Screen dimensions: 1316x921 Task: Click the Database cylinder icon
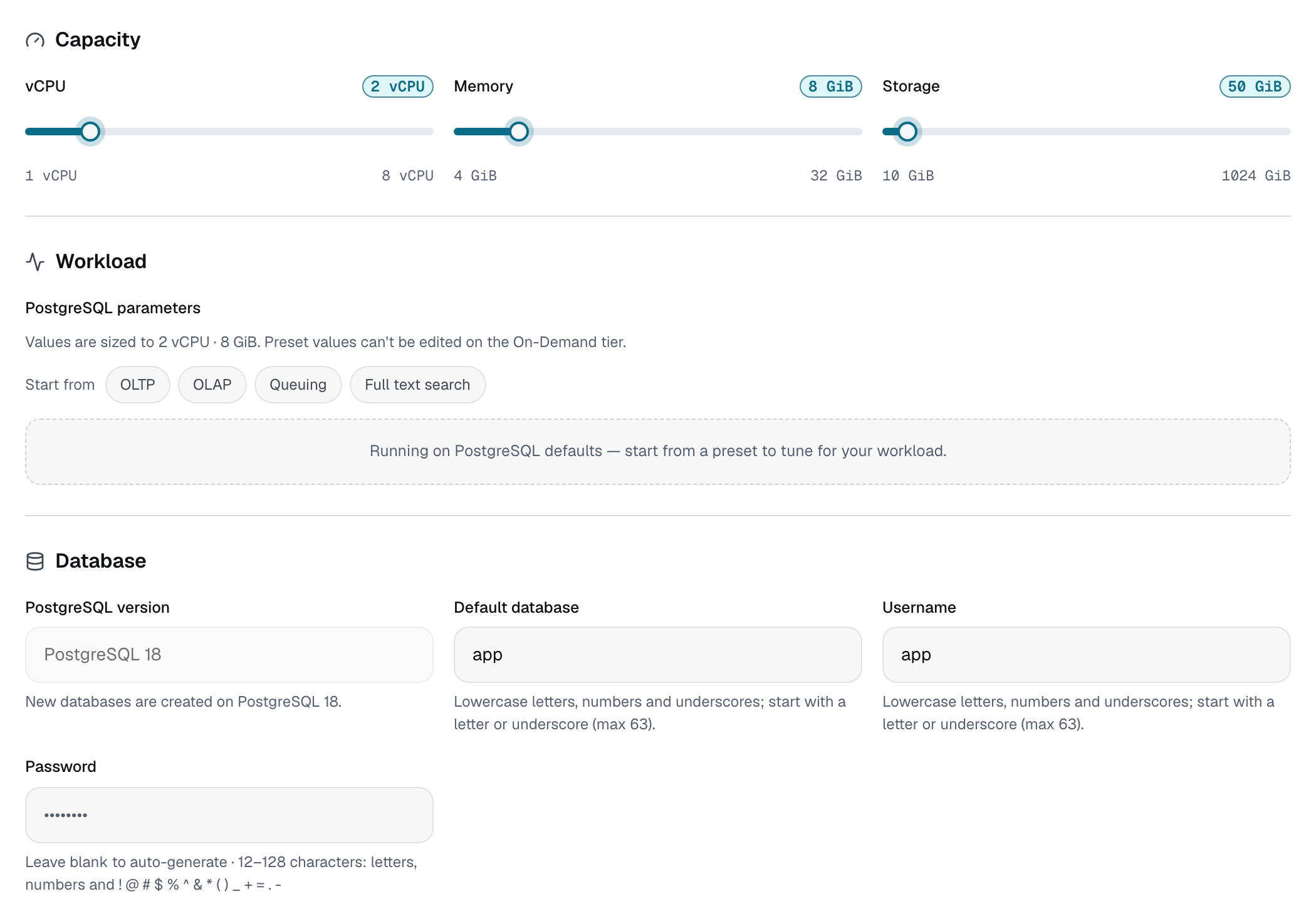[35, 561]
